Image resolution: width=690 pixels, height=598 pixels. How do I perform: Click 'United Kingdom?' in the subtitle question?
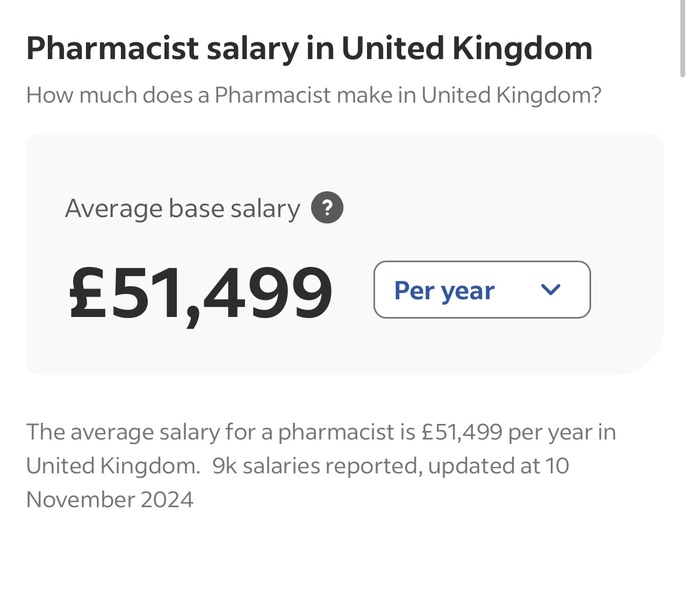click(x=511, y=96)
